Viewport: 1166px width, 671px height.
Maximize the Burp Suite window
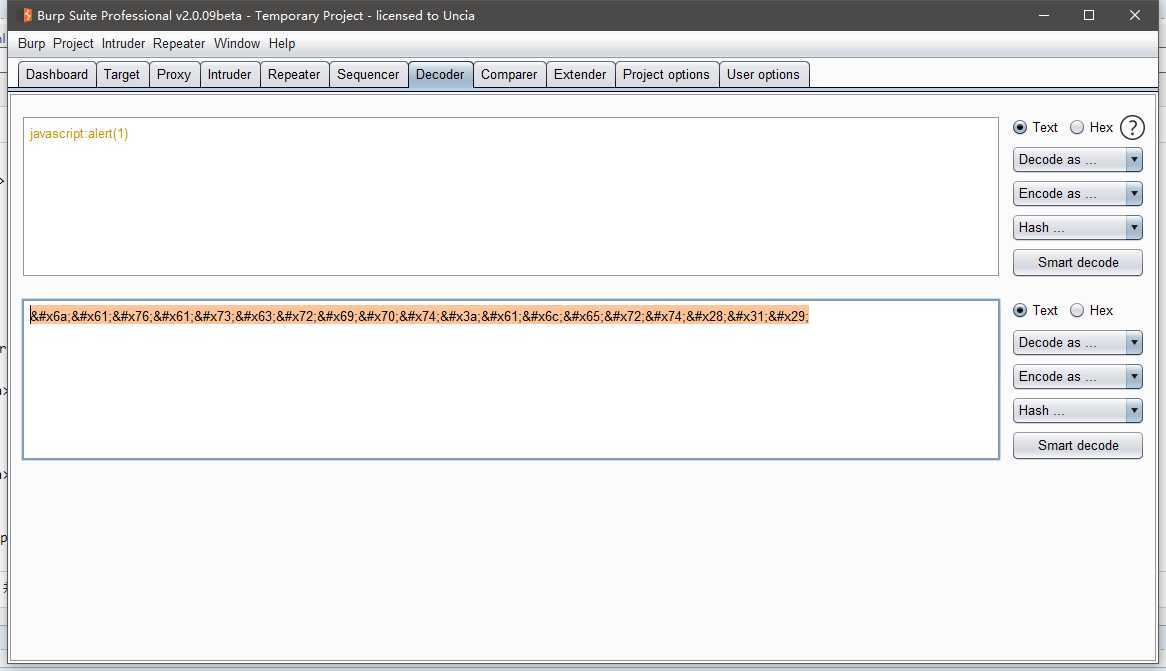pyautogui.click(x=1089, y=15)
